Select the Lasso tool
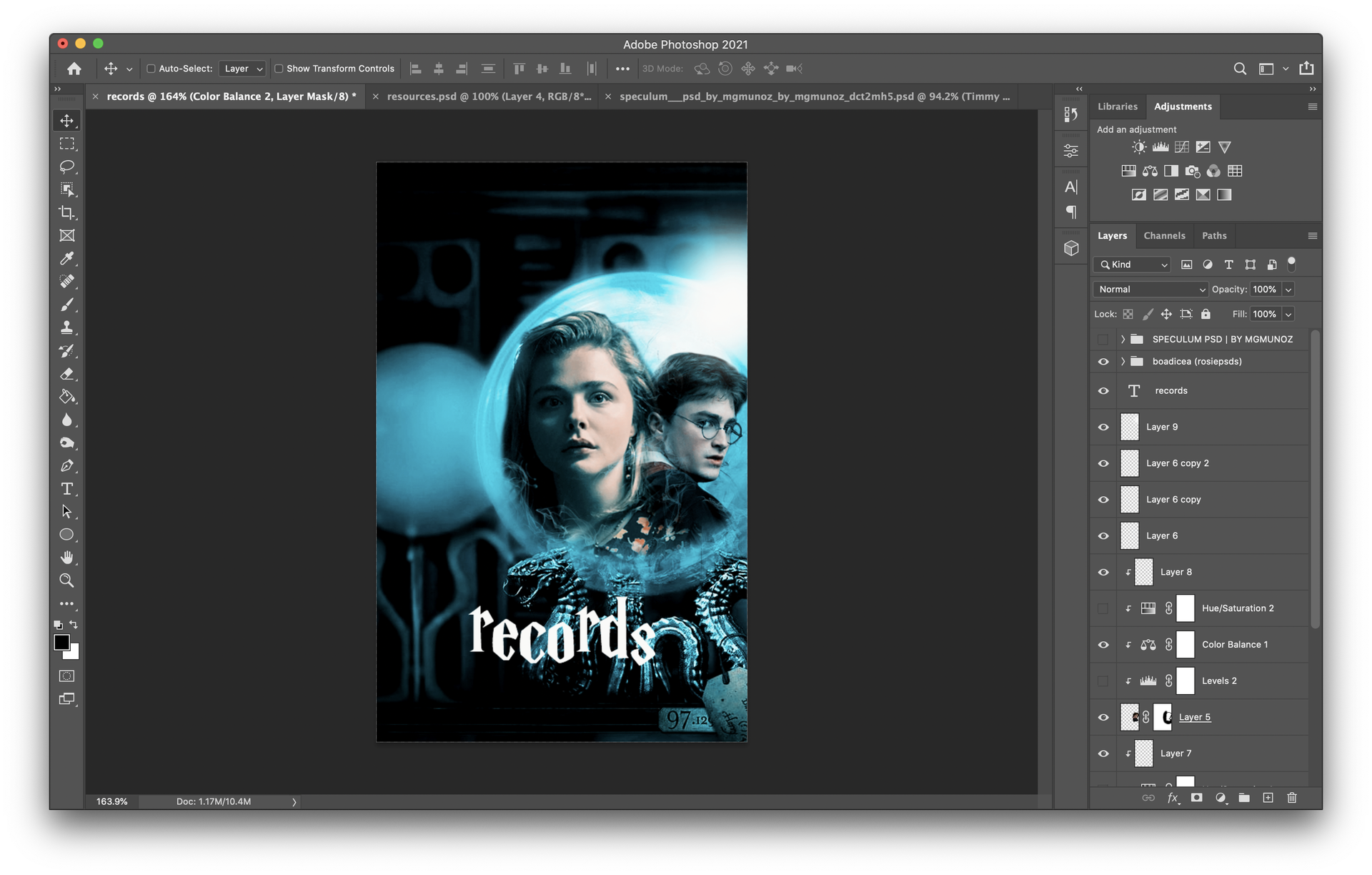1372x875 pixels. 67,167
